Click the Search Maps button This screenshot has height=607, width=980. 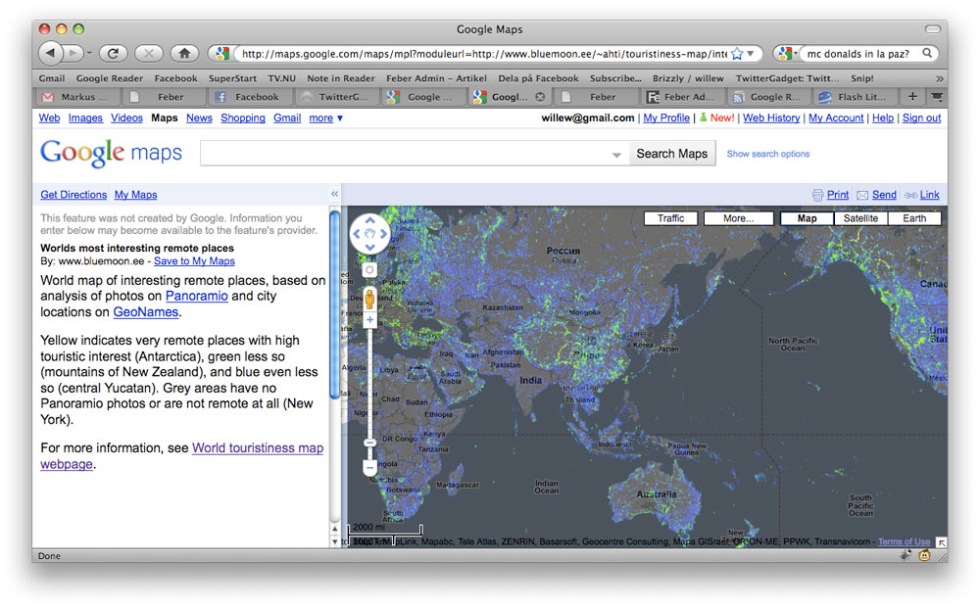(671, 154)
